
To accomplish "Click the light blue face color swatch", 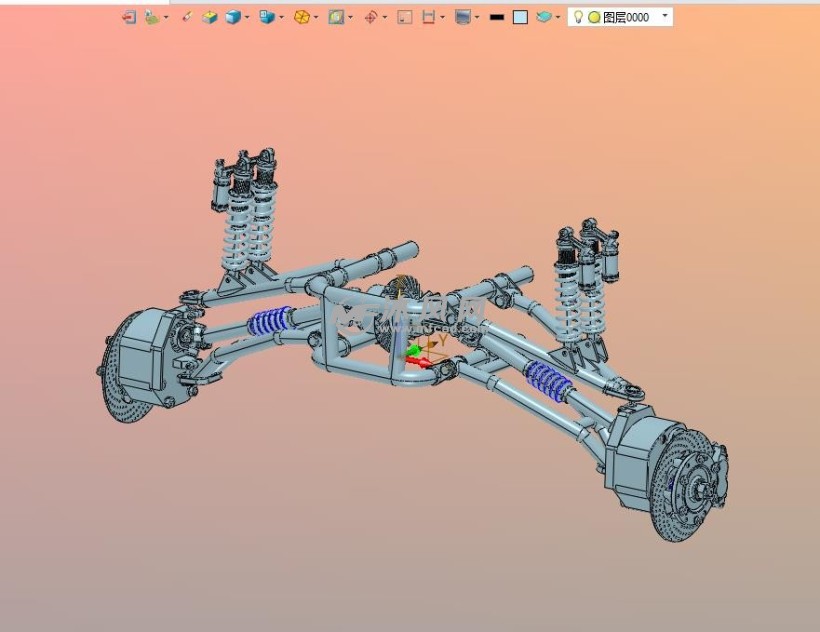I will coord(520,17).
